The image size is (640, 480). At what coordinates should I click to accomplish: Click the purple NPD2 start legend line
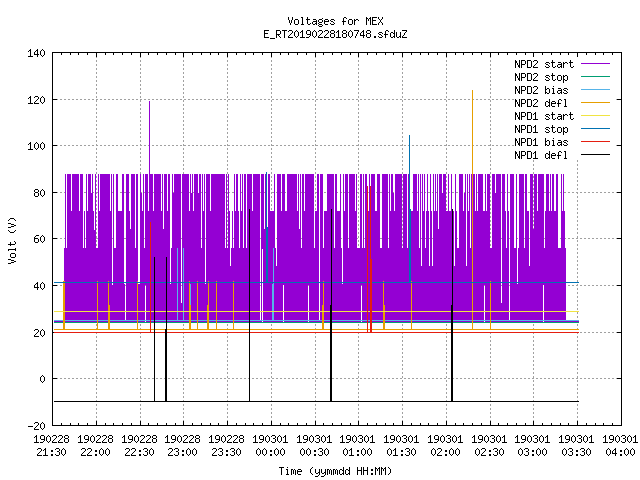[596, 64]
